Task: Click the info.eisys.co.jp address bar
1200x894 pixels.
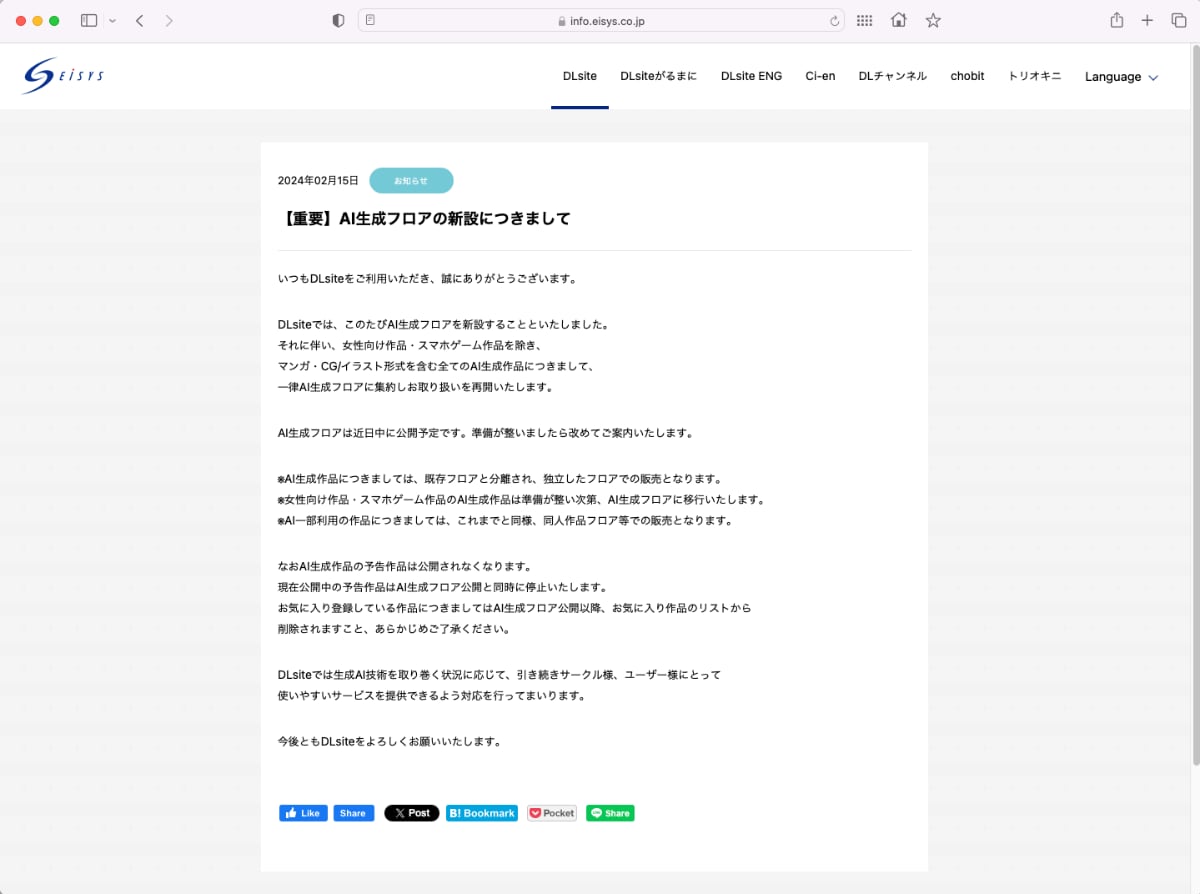Action: click(601, 20)
